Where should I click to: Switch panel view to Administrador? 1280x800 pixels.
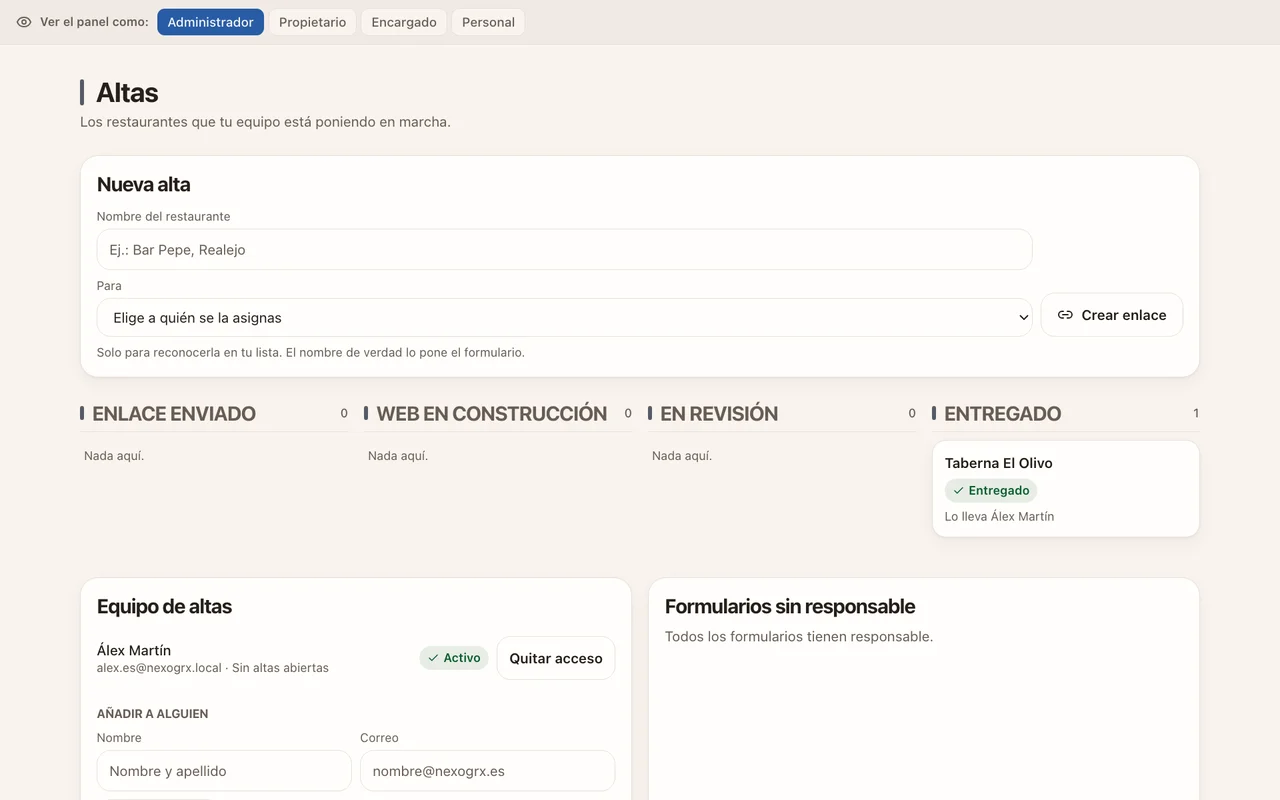[210, 22]
